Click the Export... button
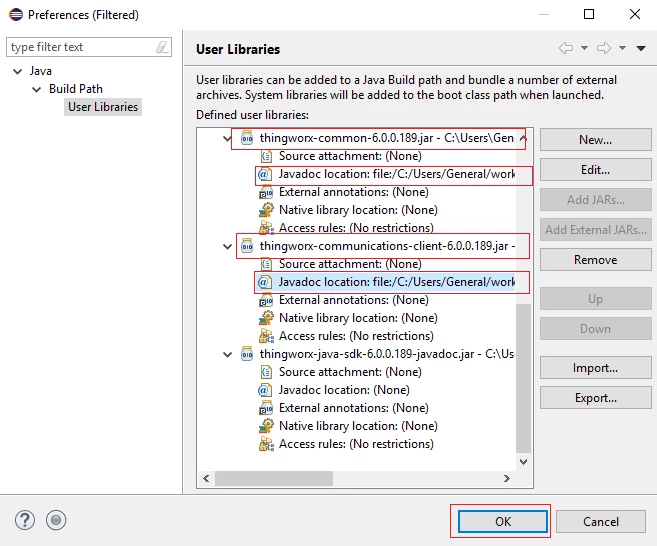Image resolution: width=657 pixels, height=546 pixels. [595, 398]
